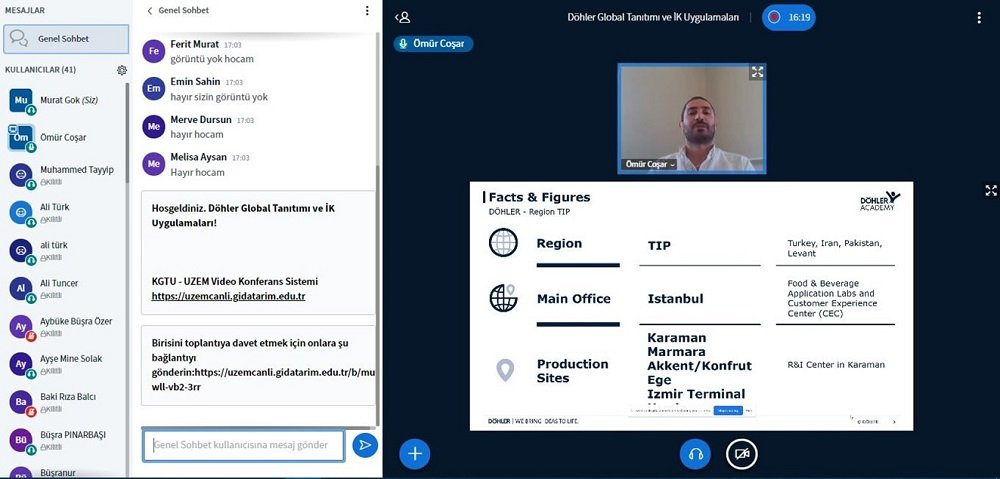Click Murat Gok's avatar in the user list

(x=21, y=101)
